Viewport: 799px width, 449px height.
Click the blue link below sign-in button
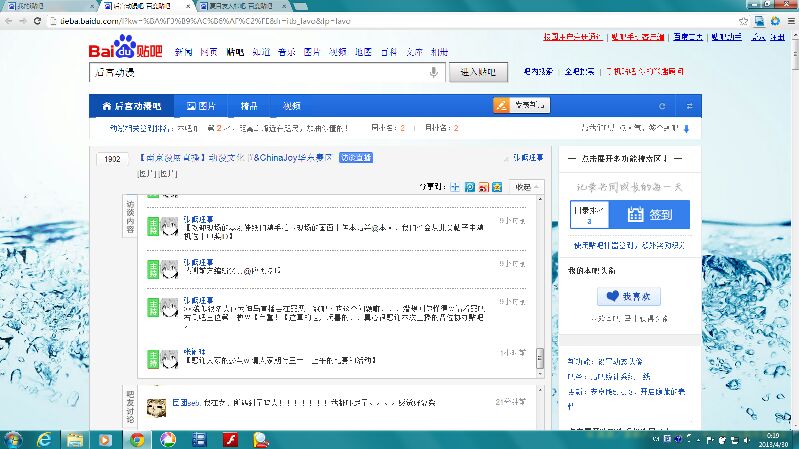point(629,246)
